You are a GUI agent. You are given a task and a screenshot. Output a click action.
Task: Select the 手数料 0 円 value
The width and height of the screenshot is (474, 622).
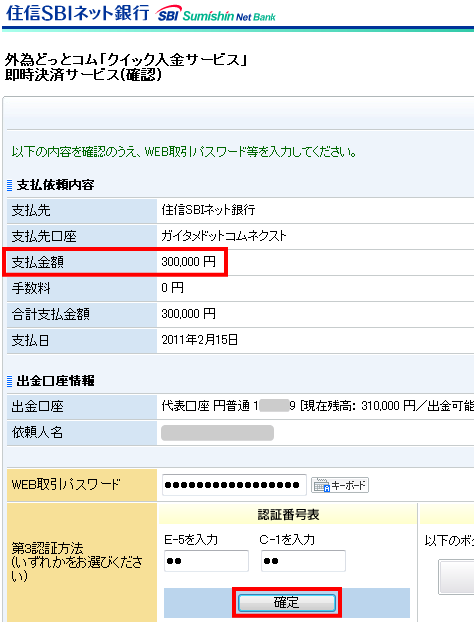172,288
